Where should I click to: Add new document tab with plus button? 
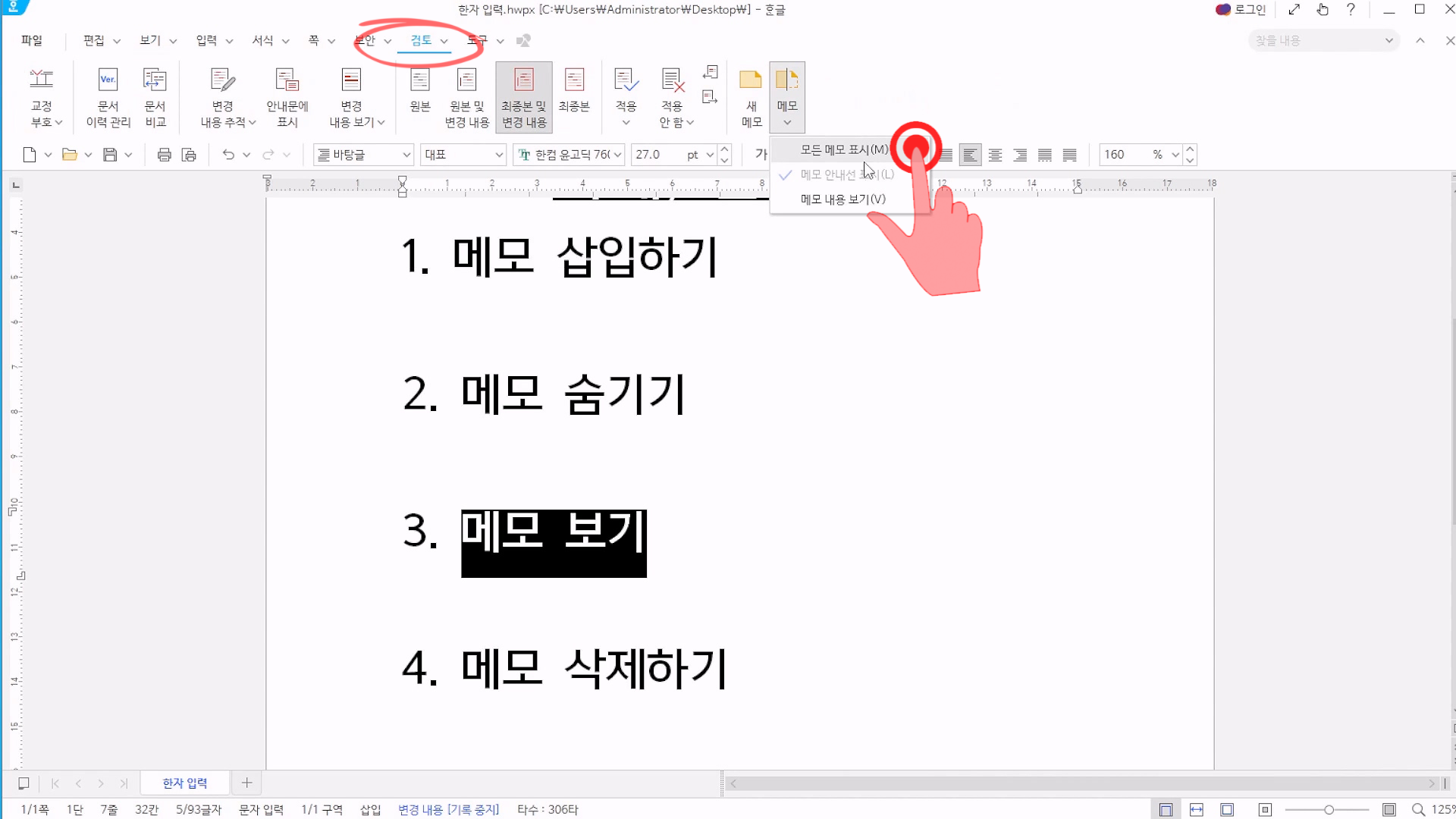pyautogui.click(x=246, y=783)
